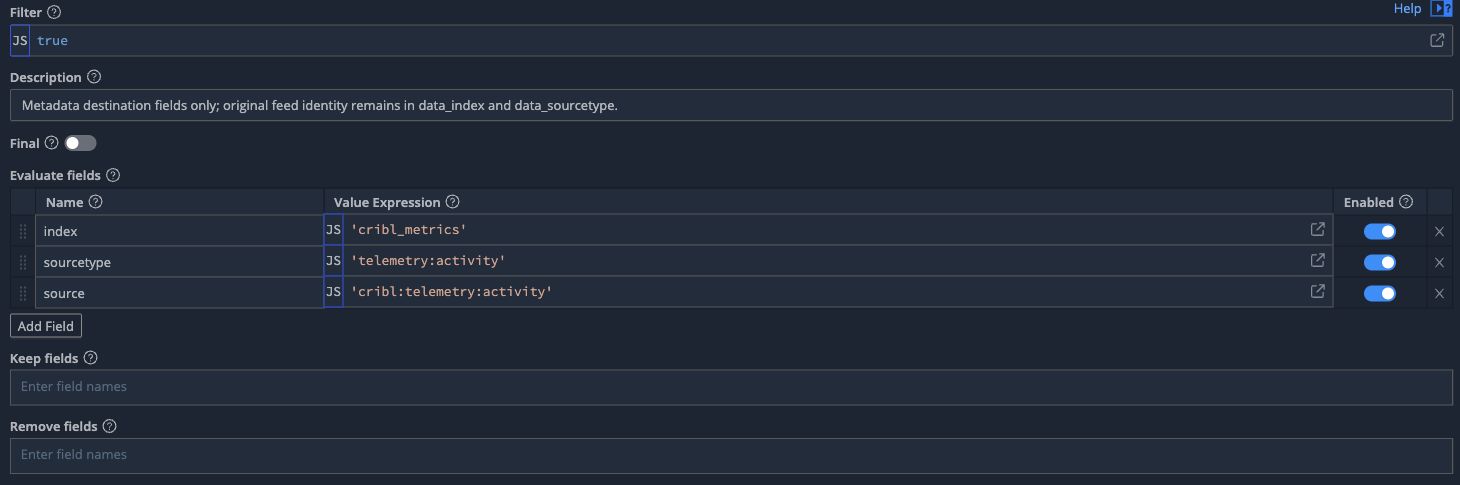Open the Help link

tap(1407, 9)
